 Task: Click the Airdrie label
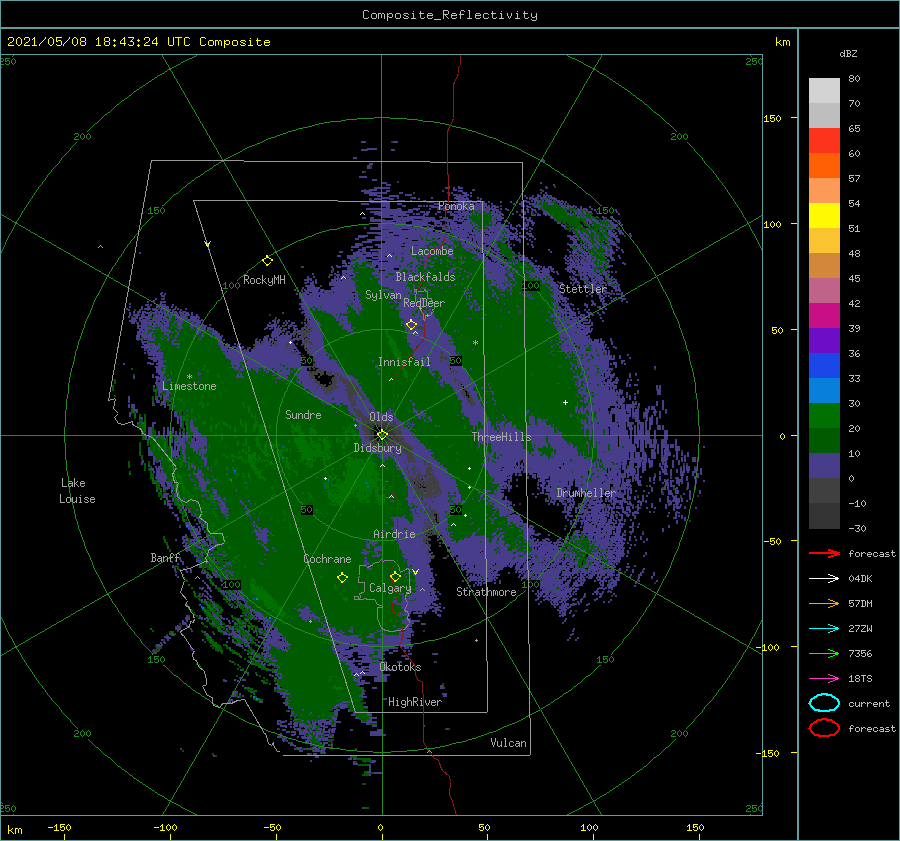pyautogui.click(x=394, y=534)
